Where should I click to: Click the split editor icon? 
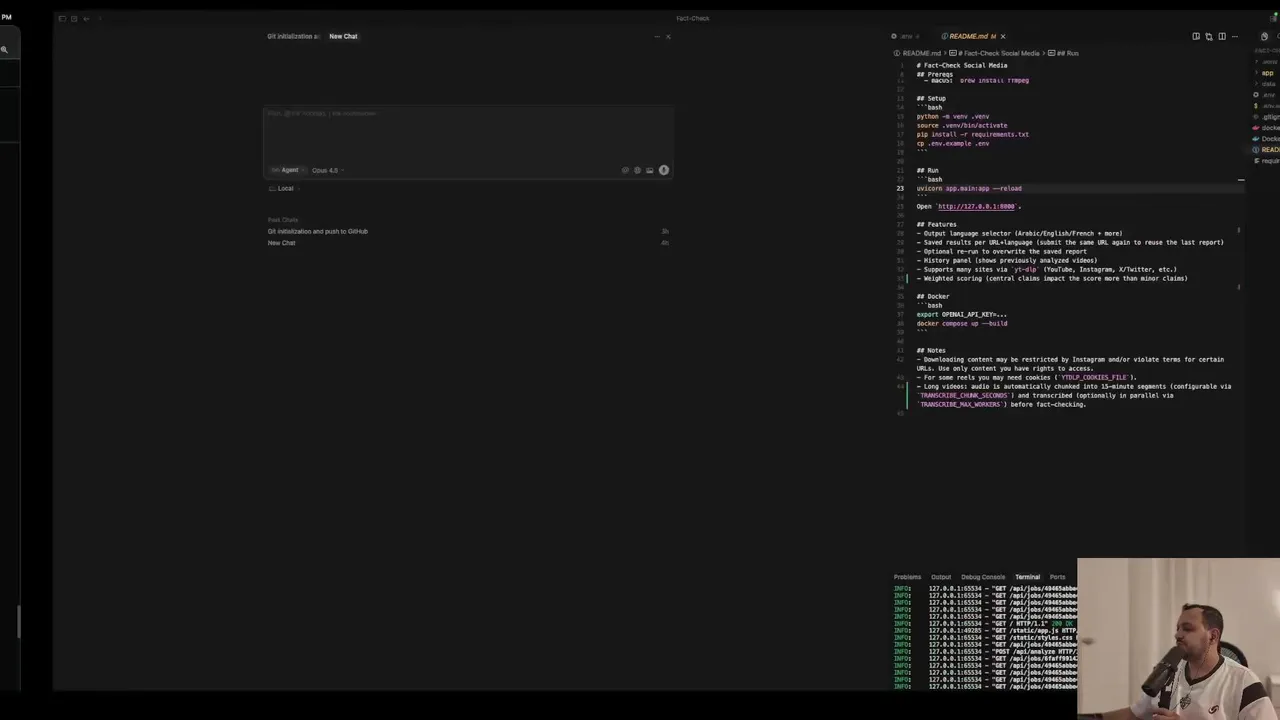[1222, 36]
